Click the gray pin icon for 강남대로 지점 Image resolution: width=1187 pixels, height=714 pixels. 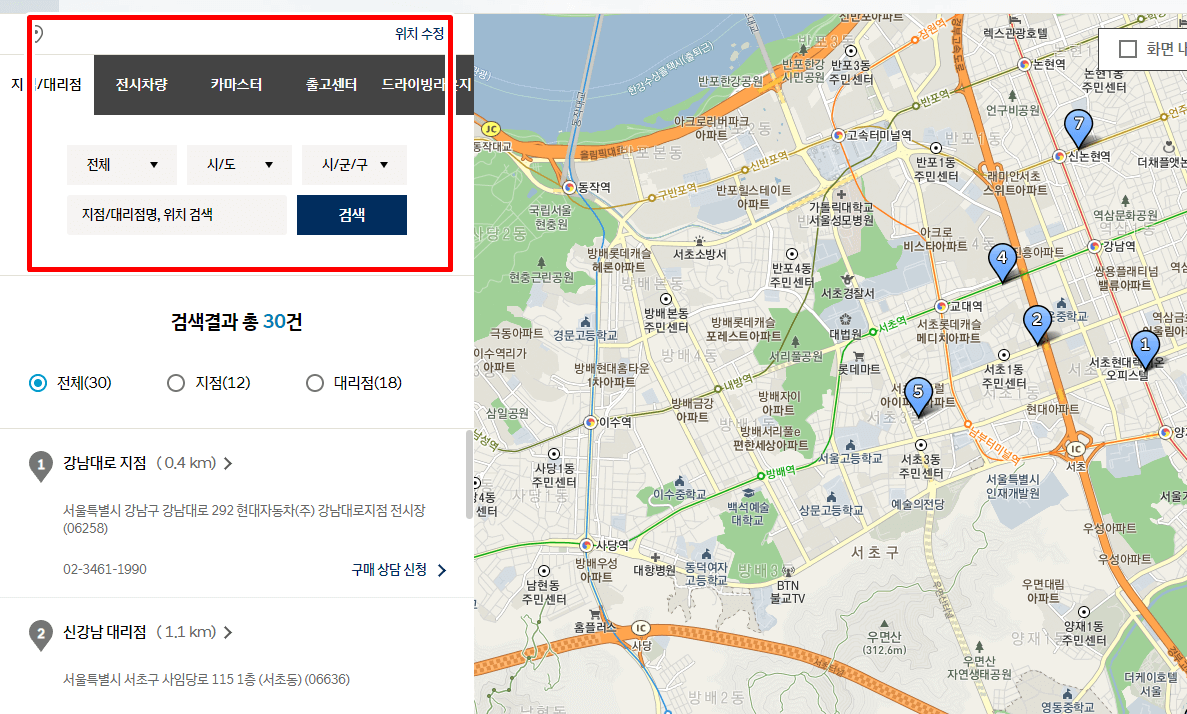tap(41, 465)
